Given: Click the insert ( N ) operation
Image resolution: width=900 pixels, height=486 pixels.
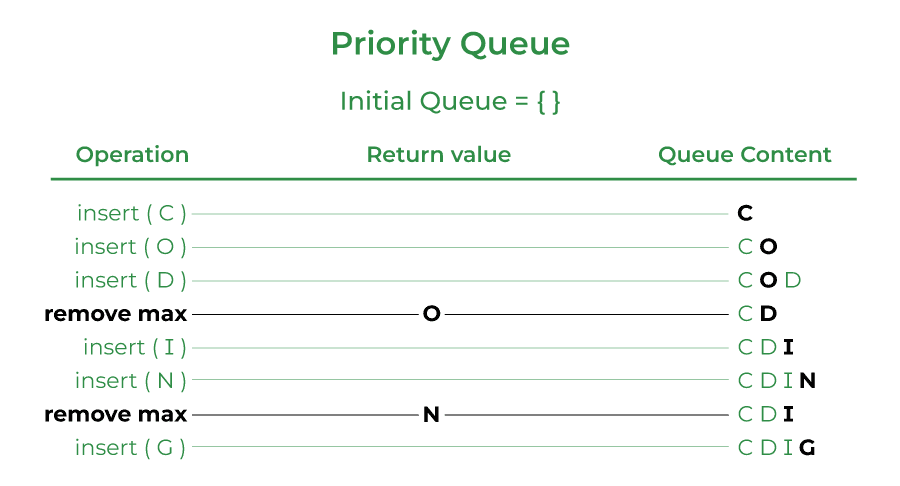Looking at the screenshot, I should [131, 381].
